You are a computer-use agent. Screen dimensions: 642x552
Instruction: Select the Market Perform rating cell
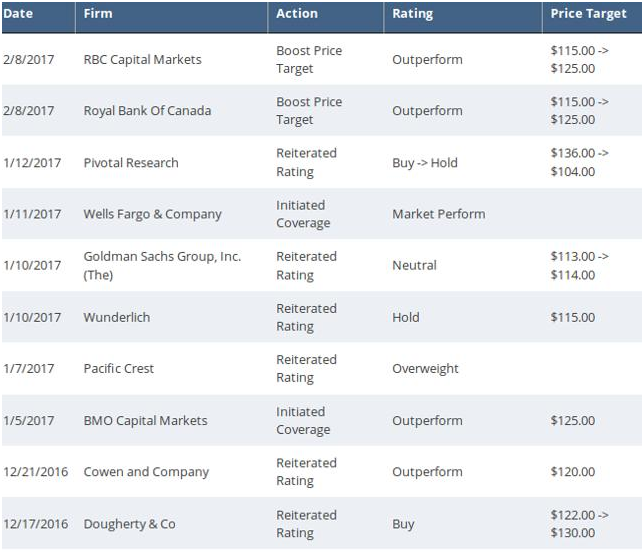(x=438, y=214)
